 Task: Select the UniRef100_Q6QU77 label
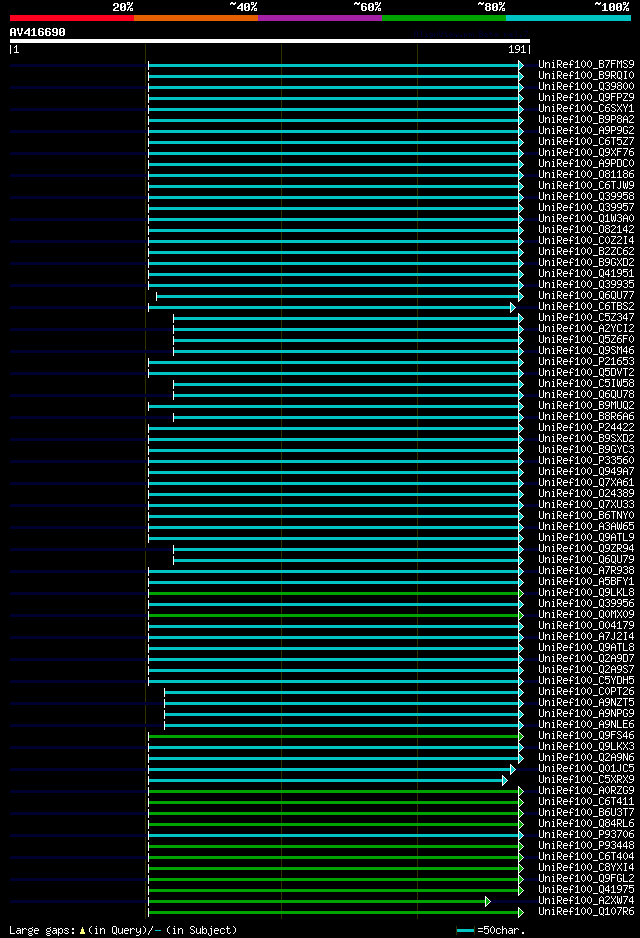point(586,296)
